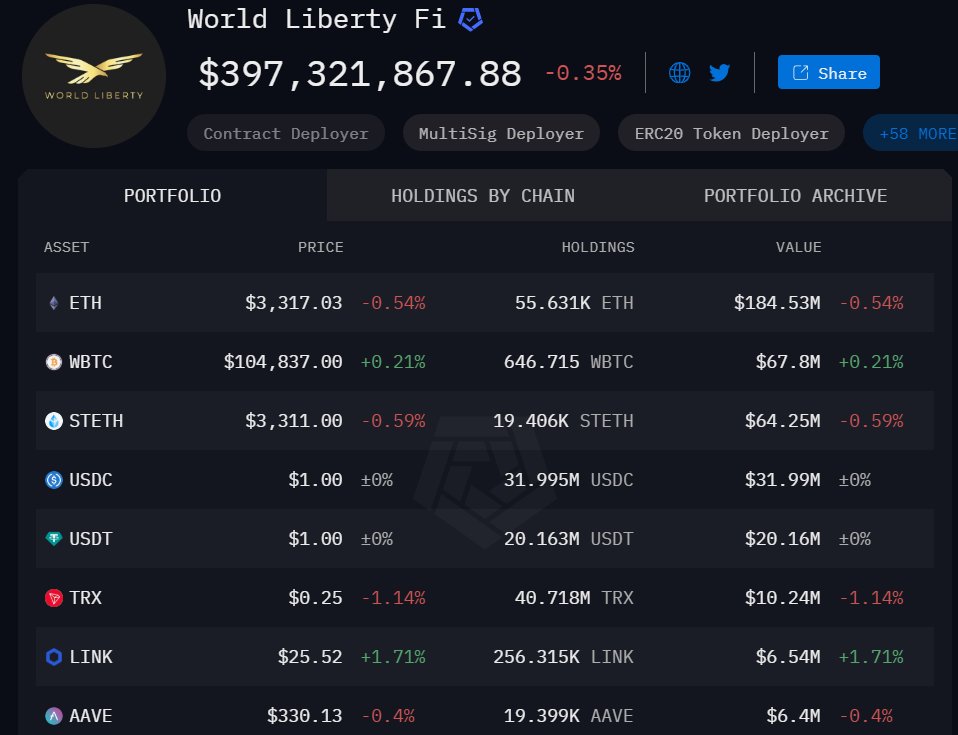958x735 pixels.
Task: Click the 646.715 WBTC holdings
Action: (568, 362)
